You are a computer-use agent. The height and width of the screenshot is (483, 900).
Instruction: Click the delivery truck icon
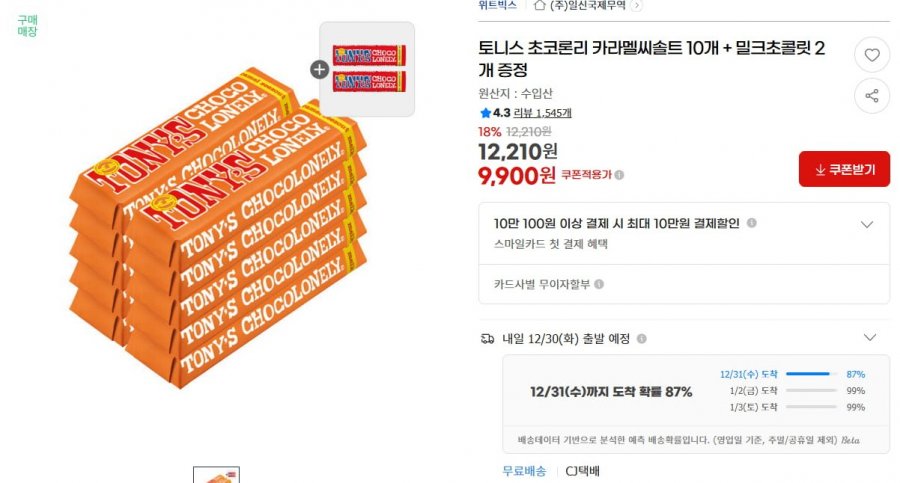(x=487, y=339)
